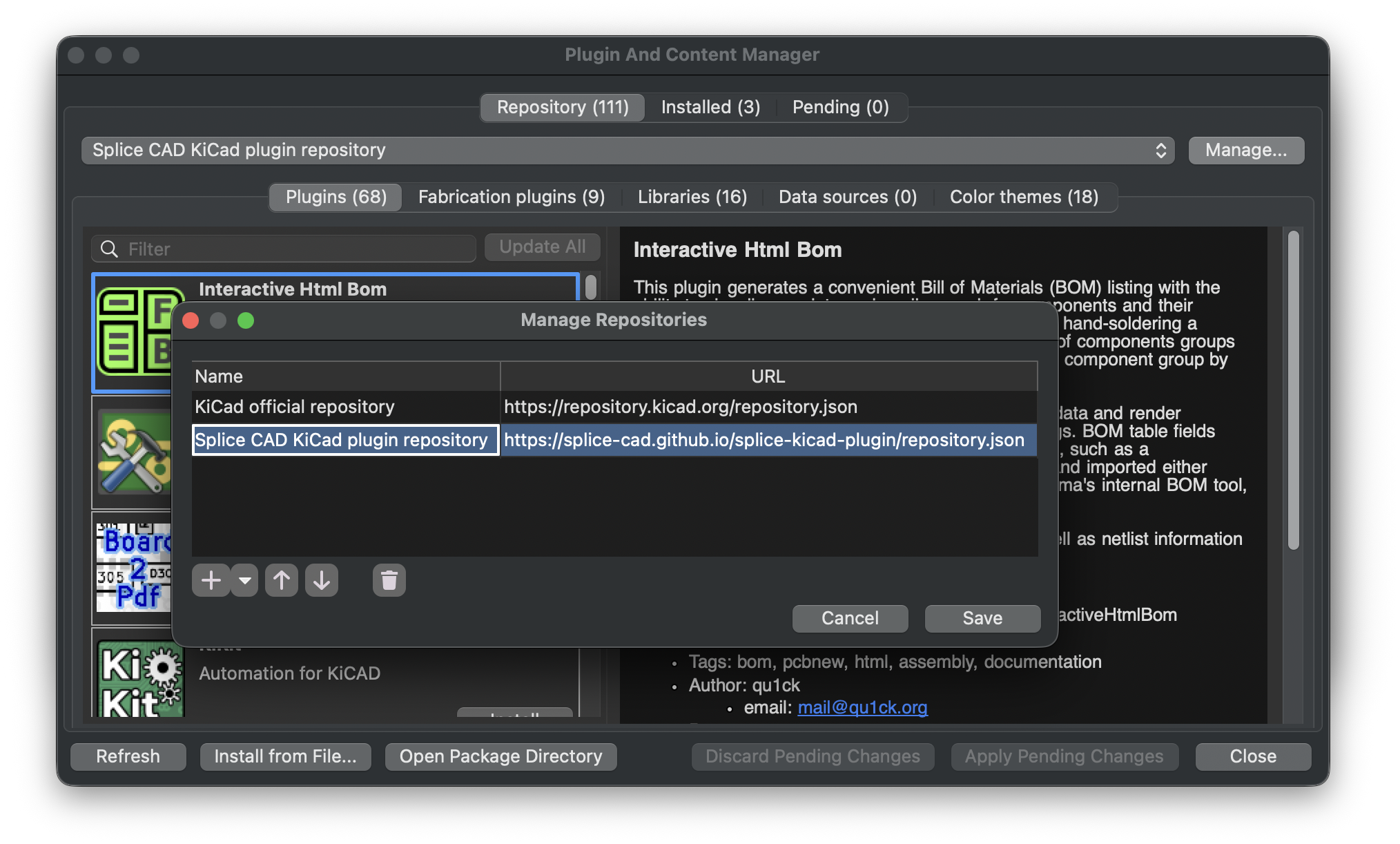Image resolution: width=1400 pixels, height=844 pixels.
Task: Switch to Repository (111) tab
Action: click(563, 108)
